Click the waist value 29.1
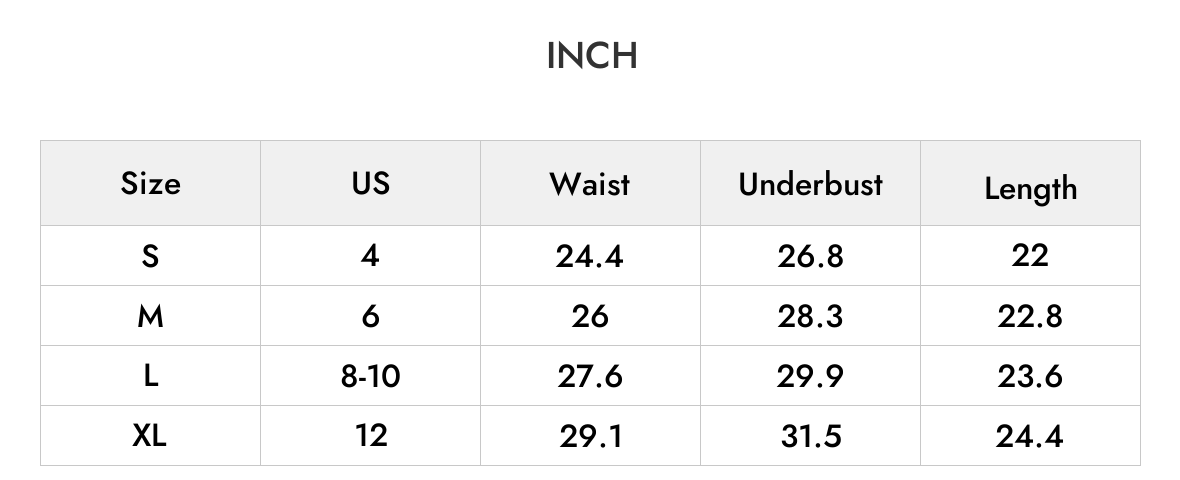 coord(591,436)
